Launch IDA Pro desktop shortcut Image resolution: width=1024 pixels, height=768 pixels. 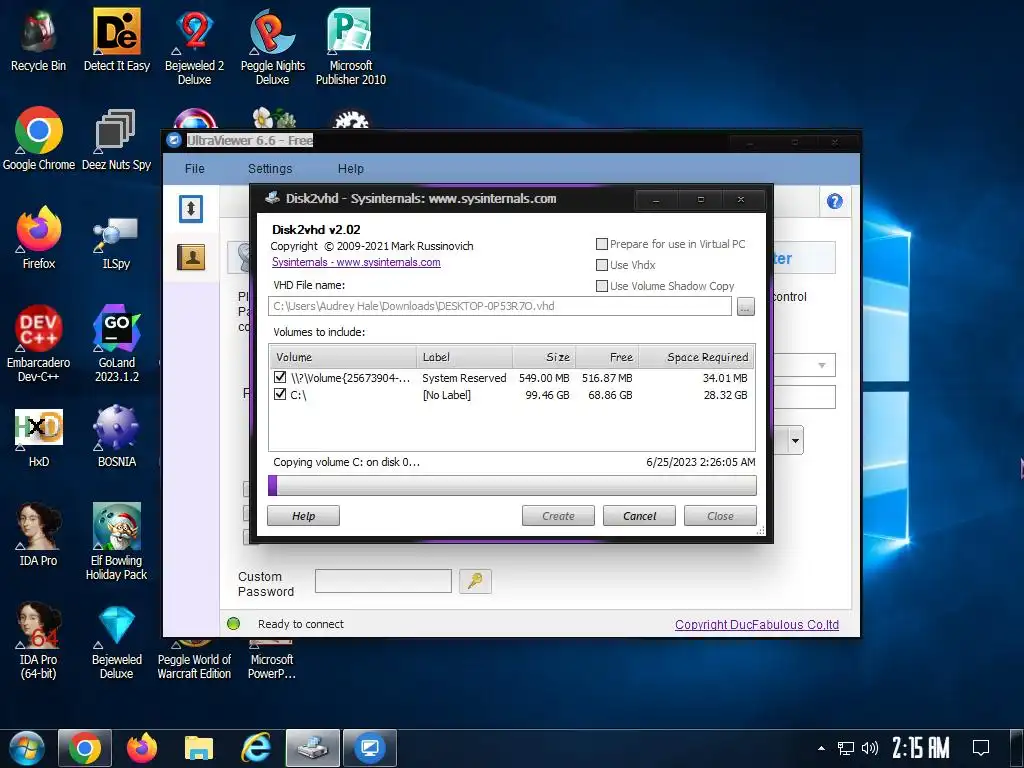(39, 534)
